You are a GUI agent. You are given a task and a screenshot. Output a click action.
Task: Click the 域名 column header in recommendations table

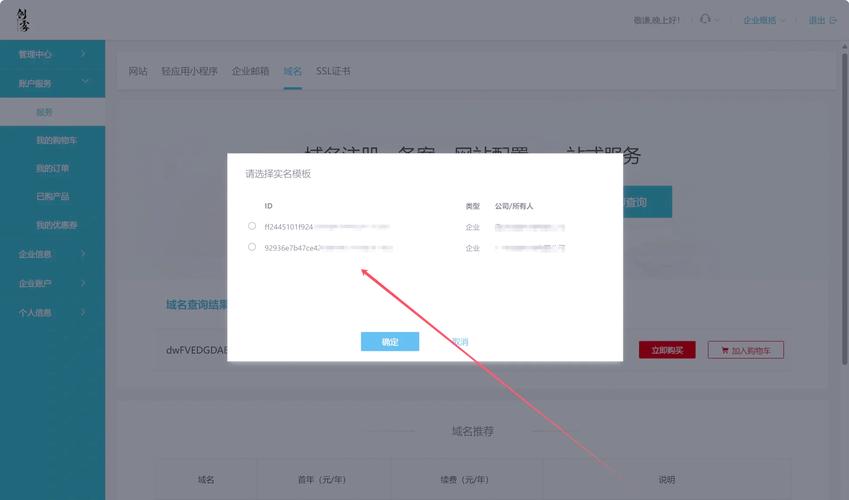point(206,479)
